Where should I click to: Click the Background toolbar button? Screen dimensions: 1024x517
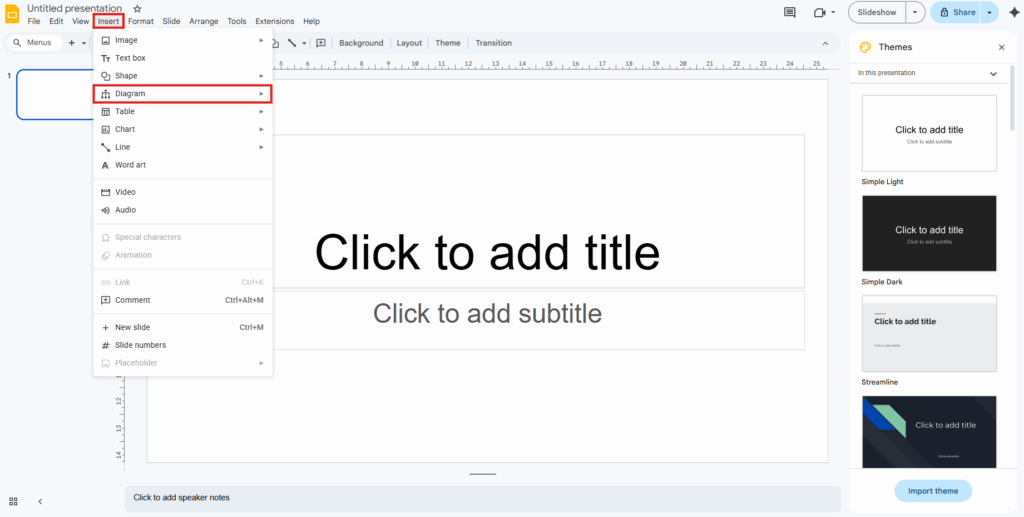point(361,43)
